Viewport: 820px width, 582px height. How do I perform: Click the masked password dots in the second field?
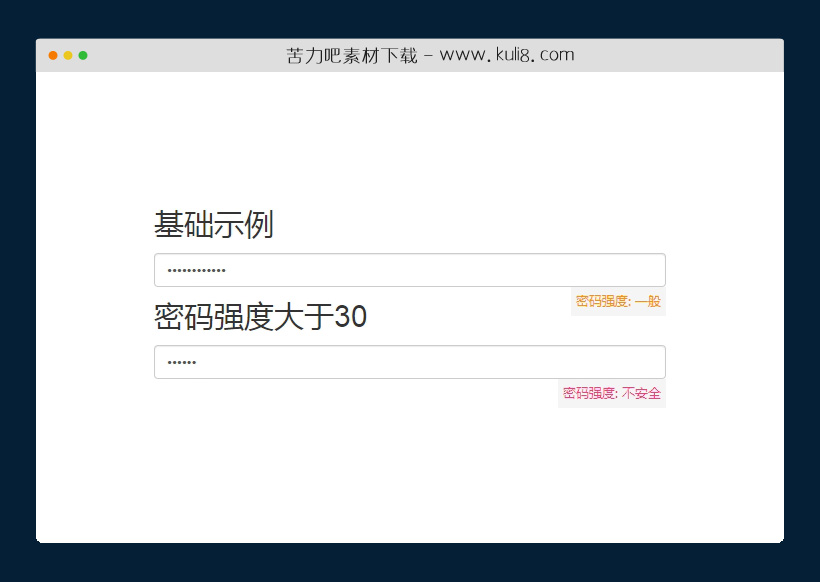[x=179, y=362]
